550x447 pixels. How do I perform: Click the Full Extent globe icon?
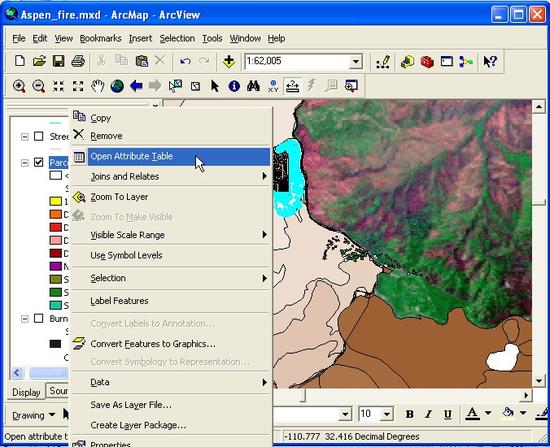coord(117,86)
